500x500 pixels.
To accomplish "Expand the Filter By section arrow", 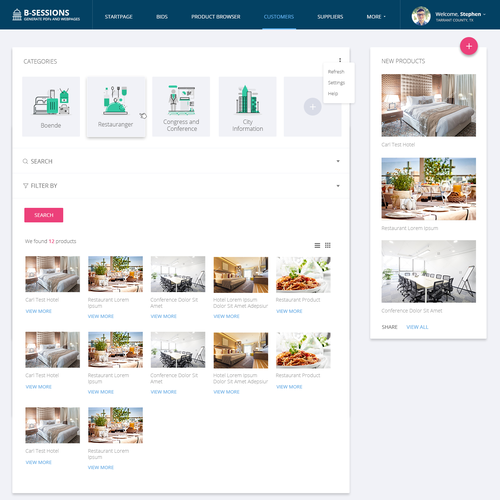I will 338,186.
